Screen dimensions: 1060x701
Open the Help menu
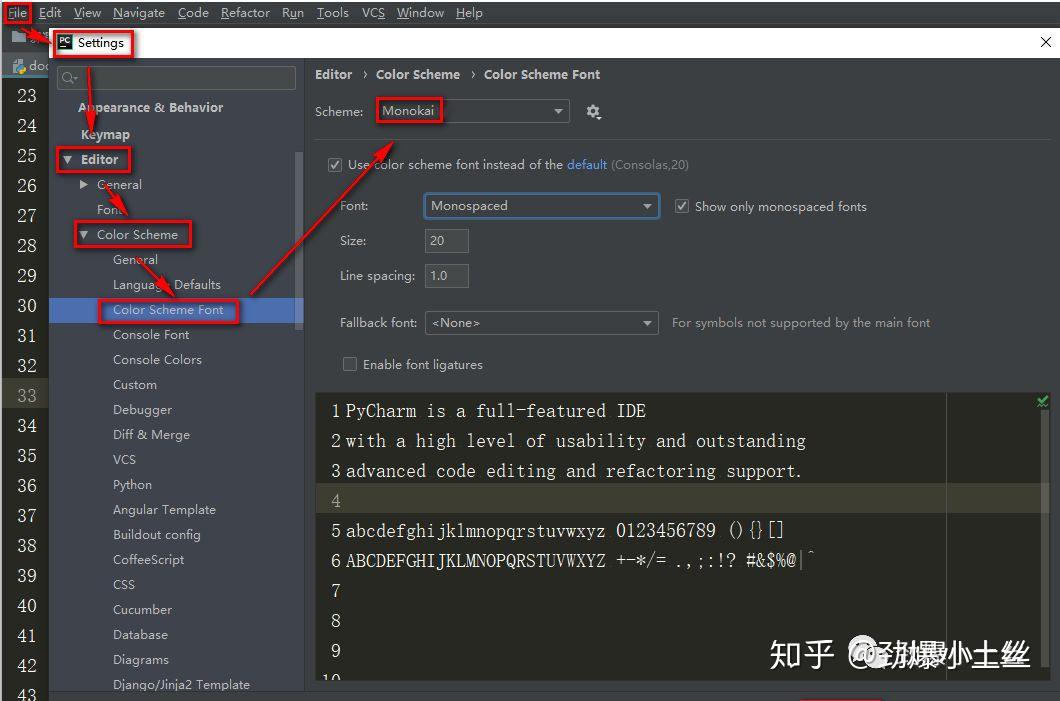coord(468,13)
